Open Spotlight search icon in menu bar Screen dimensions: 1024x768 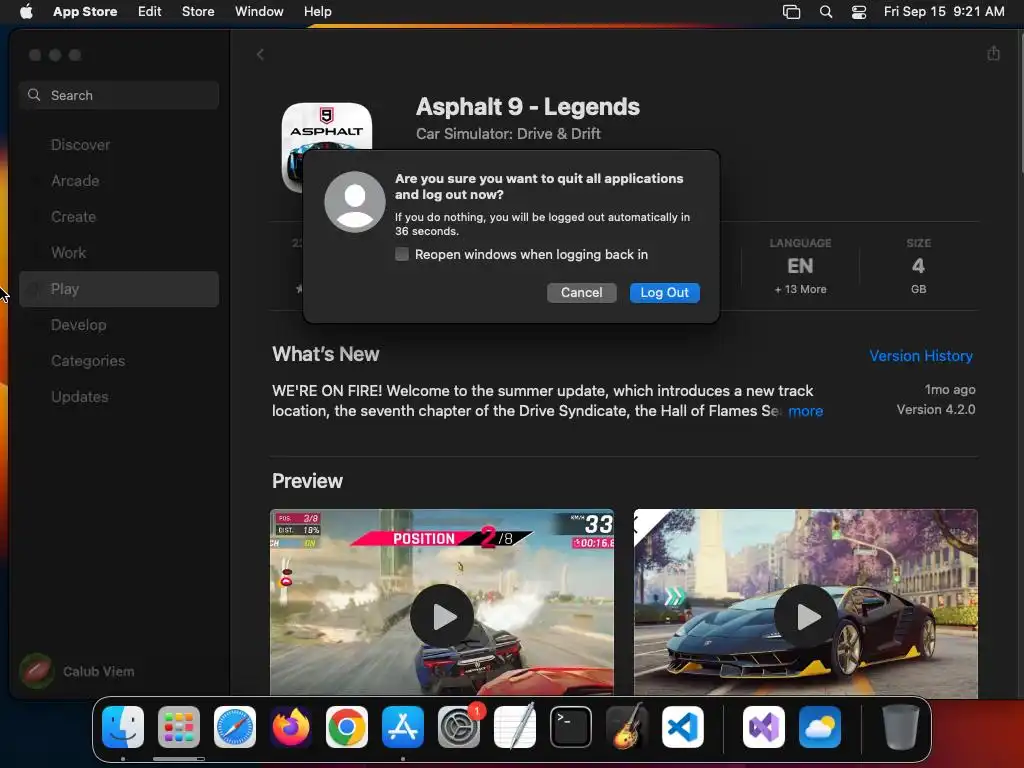tap(825, 12)
